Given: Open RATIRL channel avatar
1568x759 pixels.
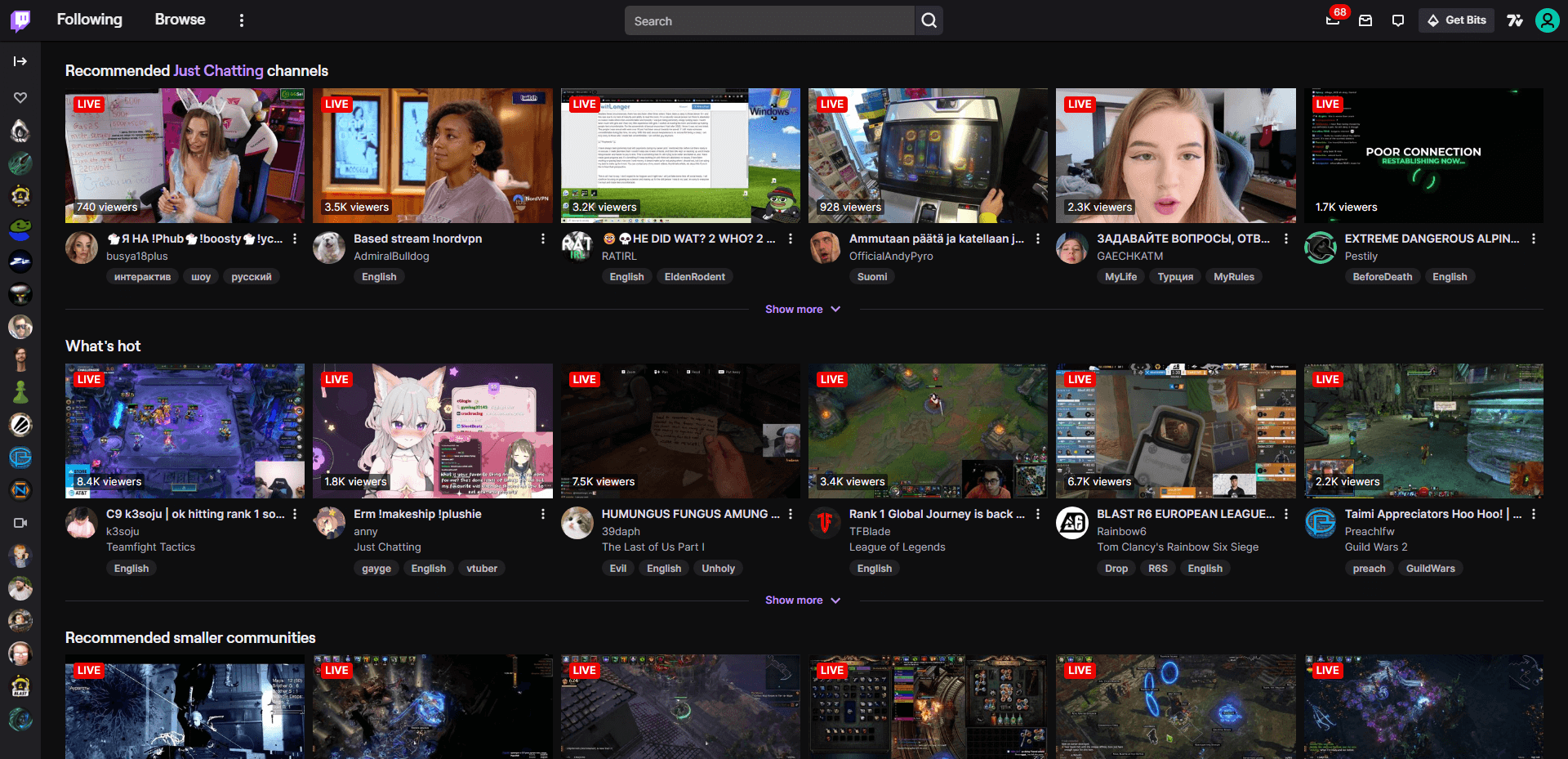Looking at the screenshot, I should click(x=577, y=248).
